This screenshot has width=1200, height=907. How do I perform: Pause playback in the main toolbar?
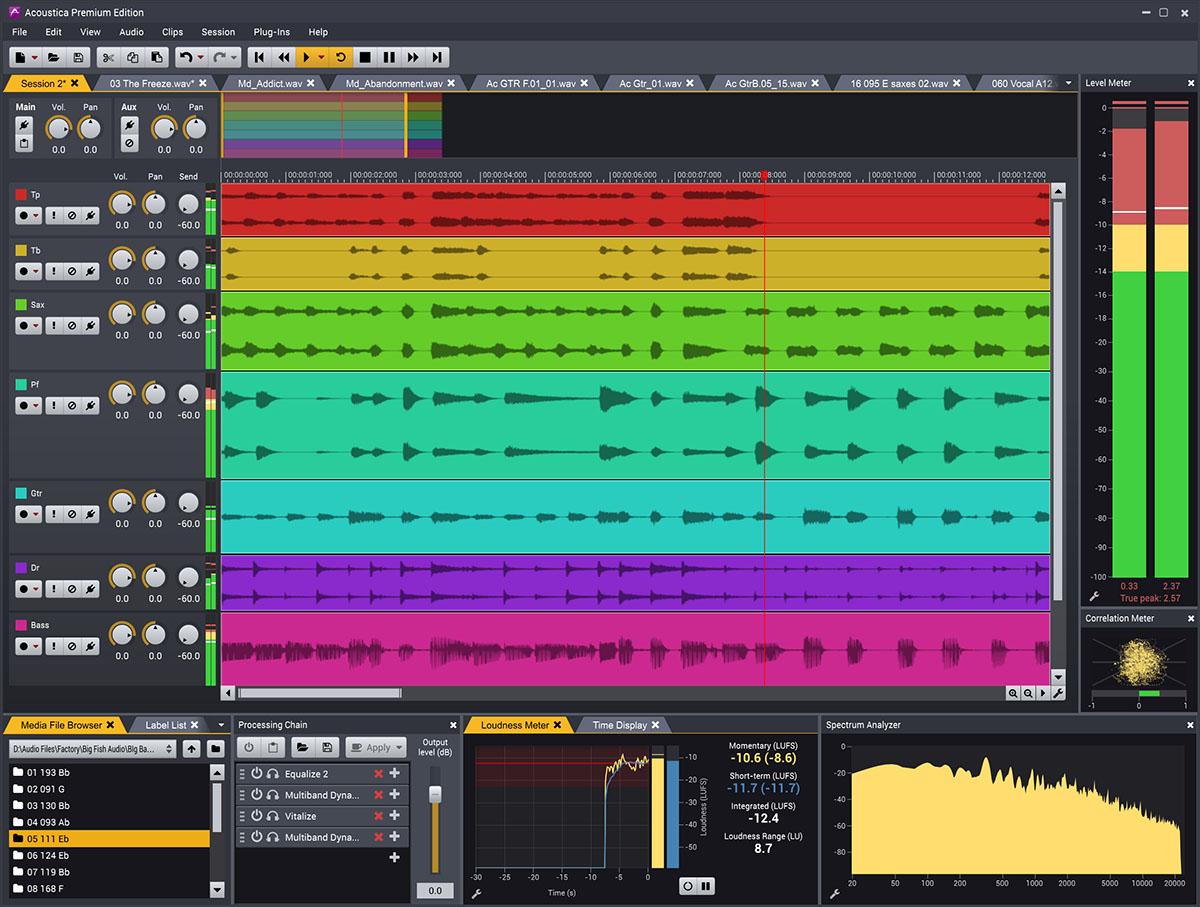[x=389, y=58]
